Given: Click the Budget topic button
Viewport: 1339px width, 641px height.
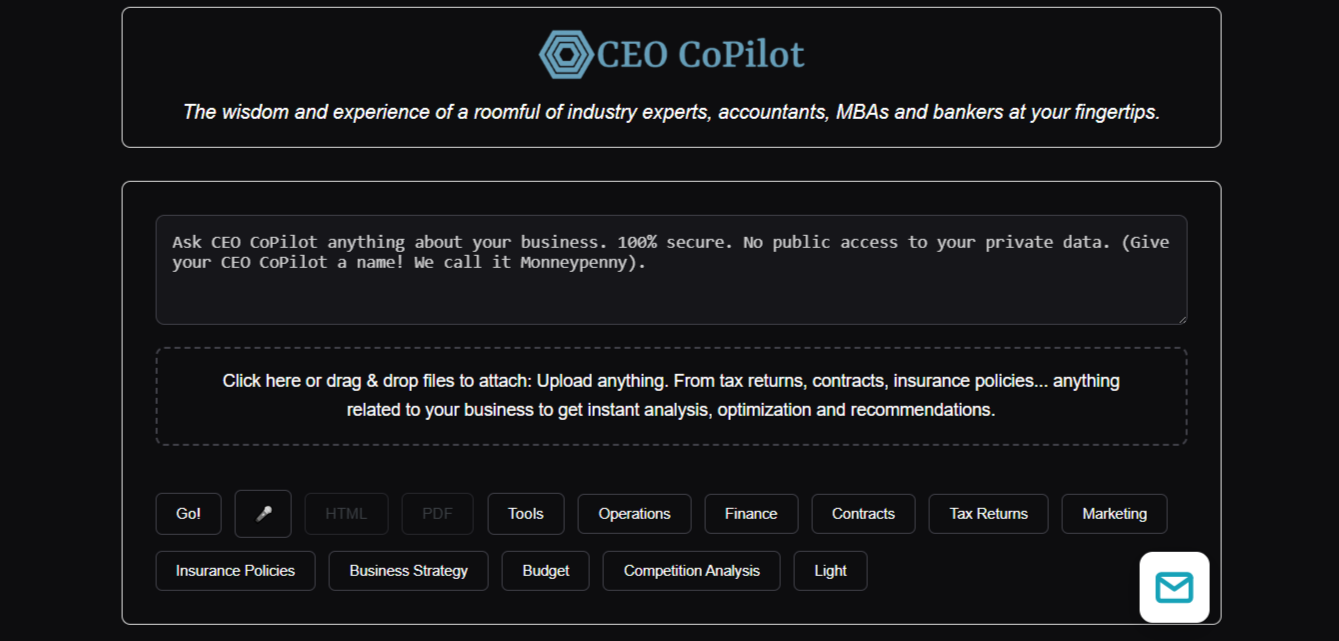Looking at the screenshot, I should [x=546, y=571].
